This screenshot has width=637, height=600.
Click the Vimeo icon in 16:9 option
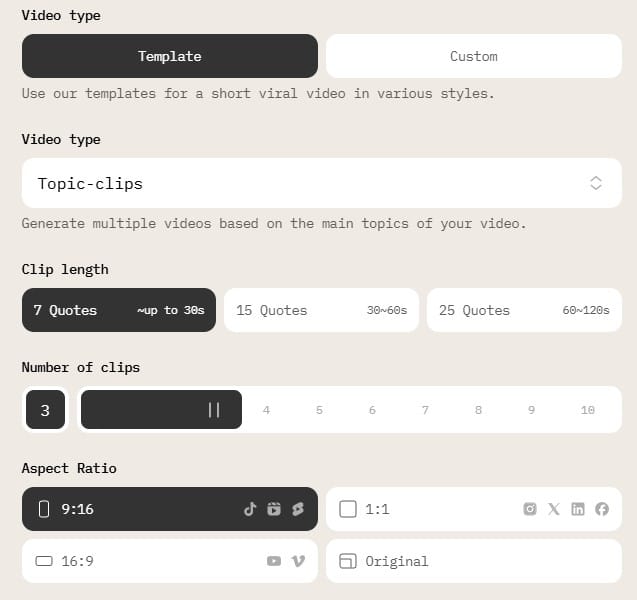(298, 561)
